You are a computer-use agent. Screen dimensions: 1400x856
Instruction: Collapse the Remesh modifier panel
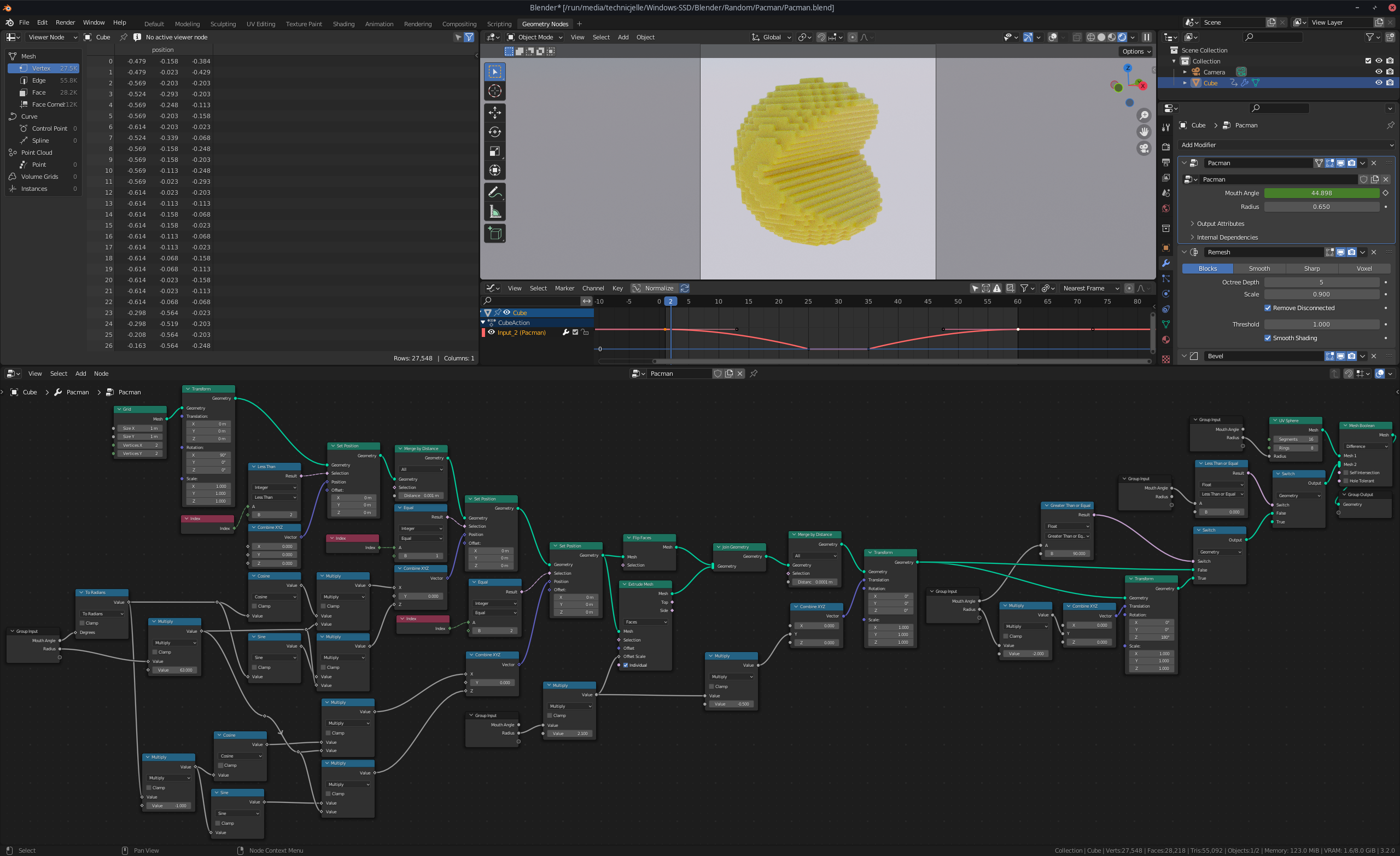click(1184, 252)
